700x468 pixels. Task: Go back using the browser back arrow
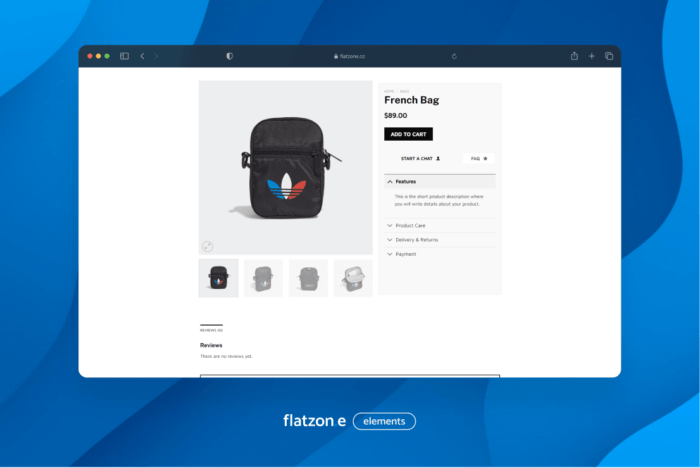[142, 56]
